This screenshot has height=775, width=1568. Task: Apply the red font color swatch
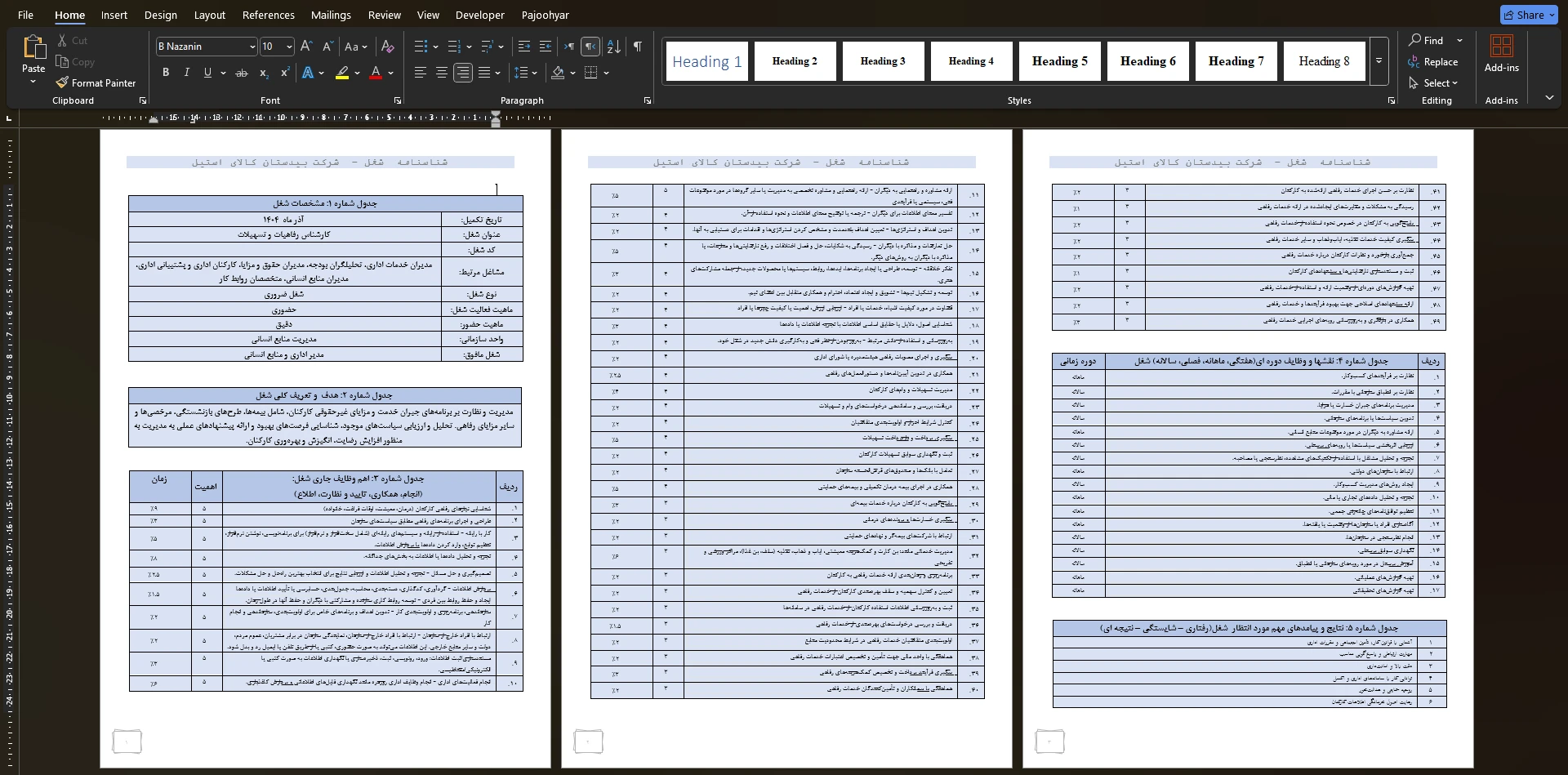click(x=376, y=73)
